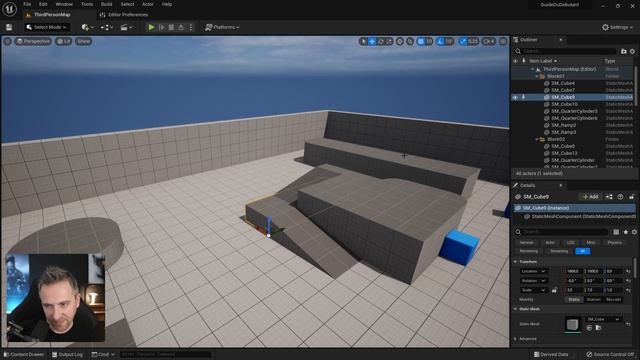640x360 pixels.
Task: Open the Actor menu
Action: point(148,4)
